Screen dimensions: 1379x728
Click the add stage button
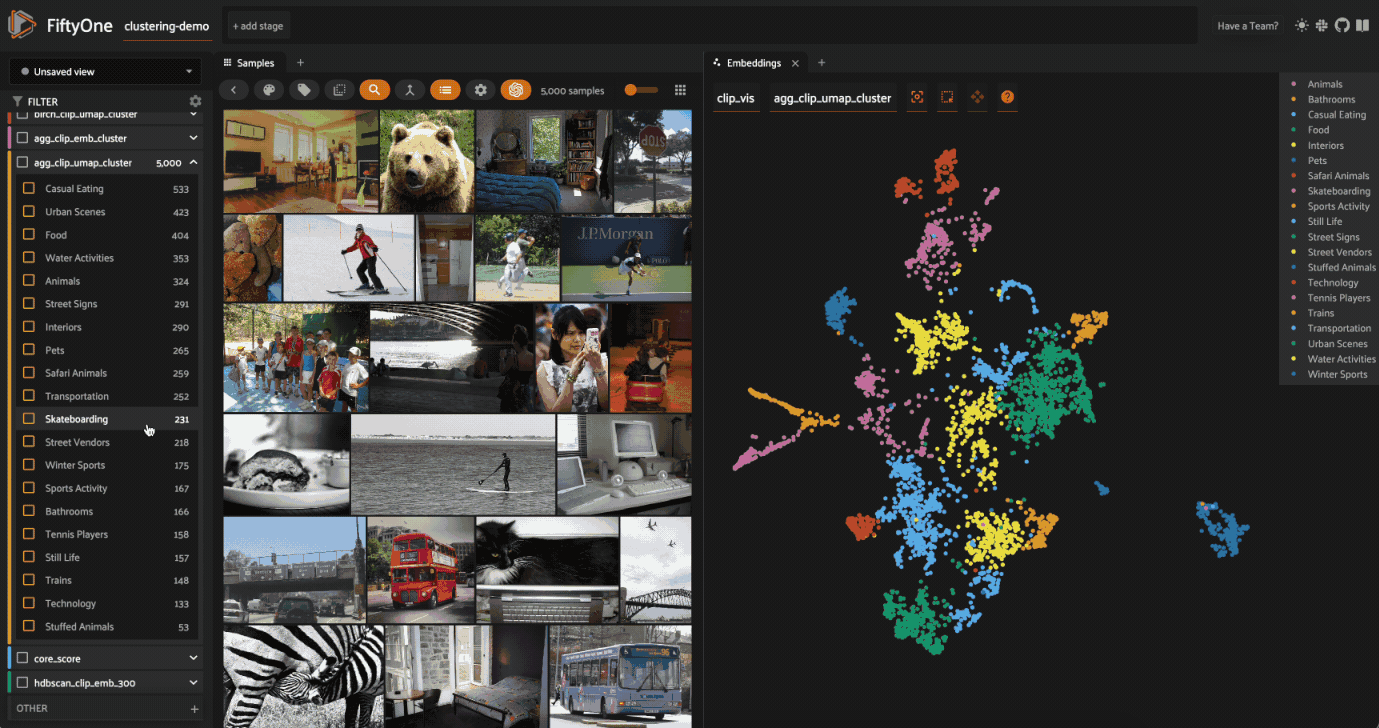(257, 26)
